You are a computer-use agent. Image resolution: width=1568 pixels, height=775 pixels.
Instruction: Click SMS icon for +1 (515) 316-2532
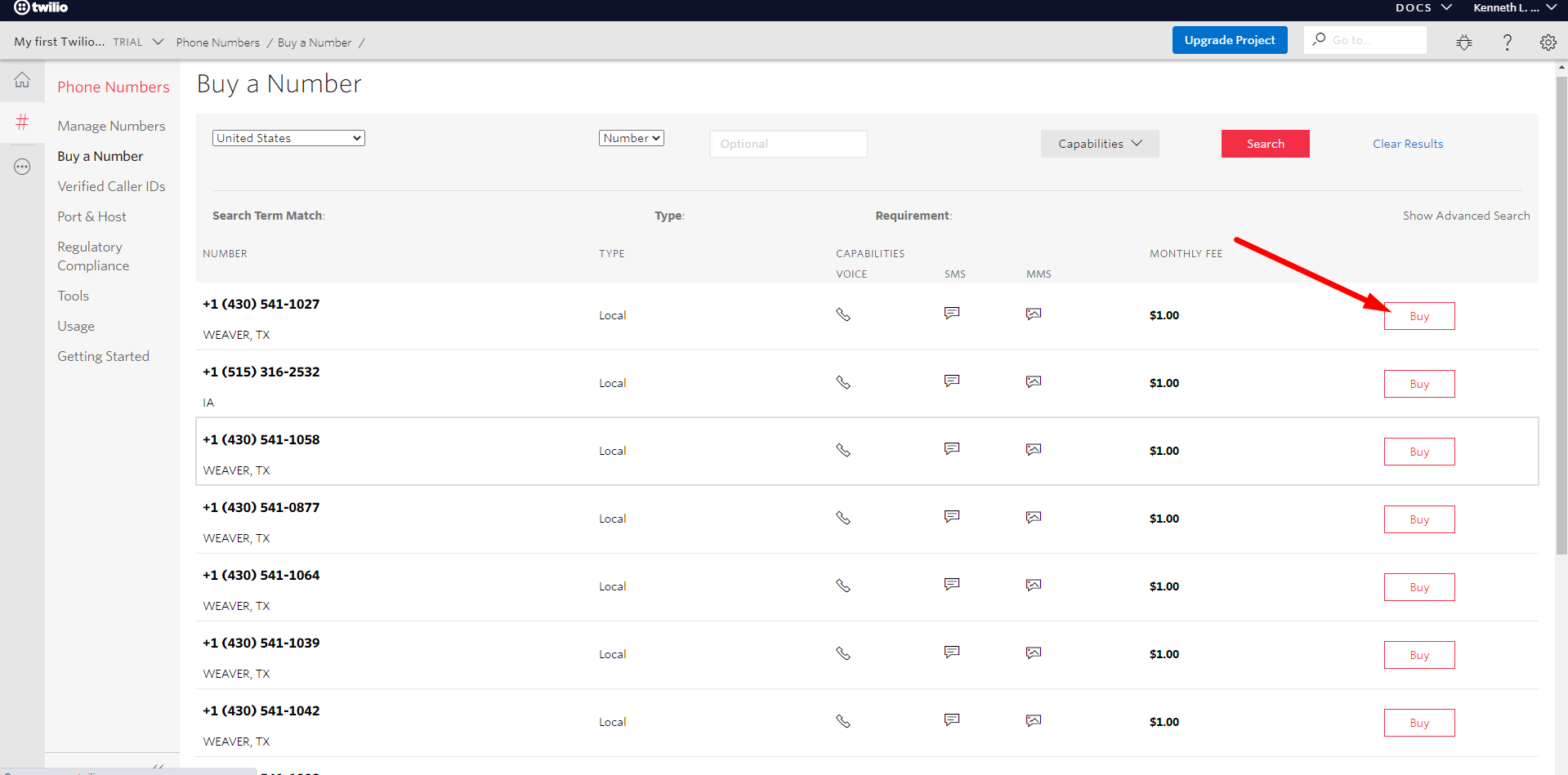coord(952,381)
